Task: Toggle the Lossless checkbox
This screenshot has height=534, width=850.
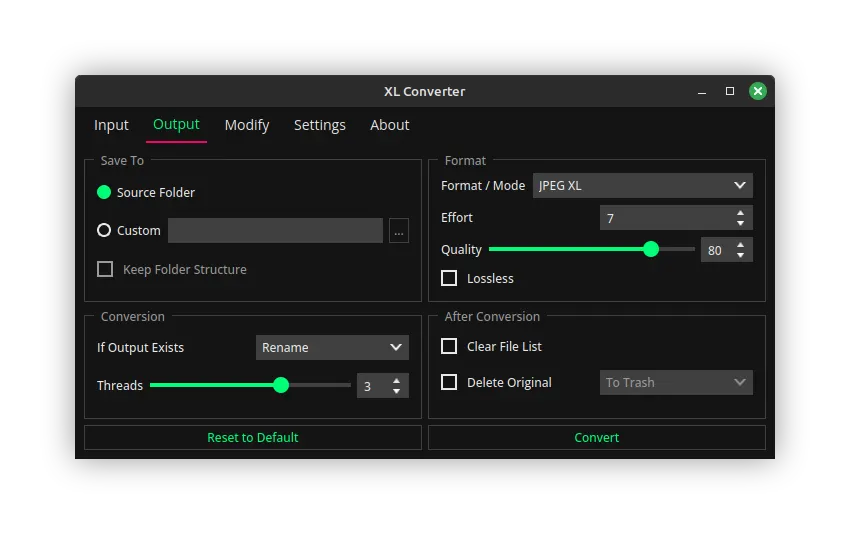Action: click(449, 278)
